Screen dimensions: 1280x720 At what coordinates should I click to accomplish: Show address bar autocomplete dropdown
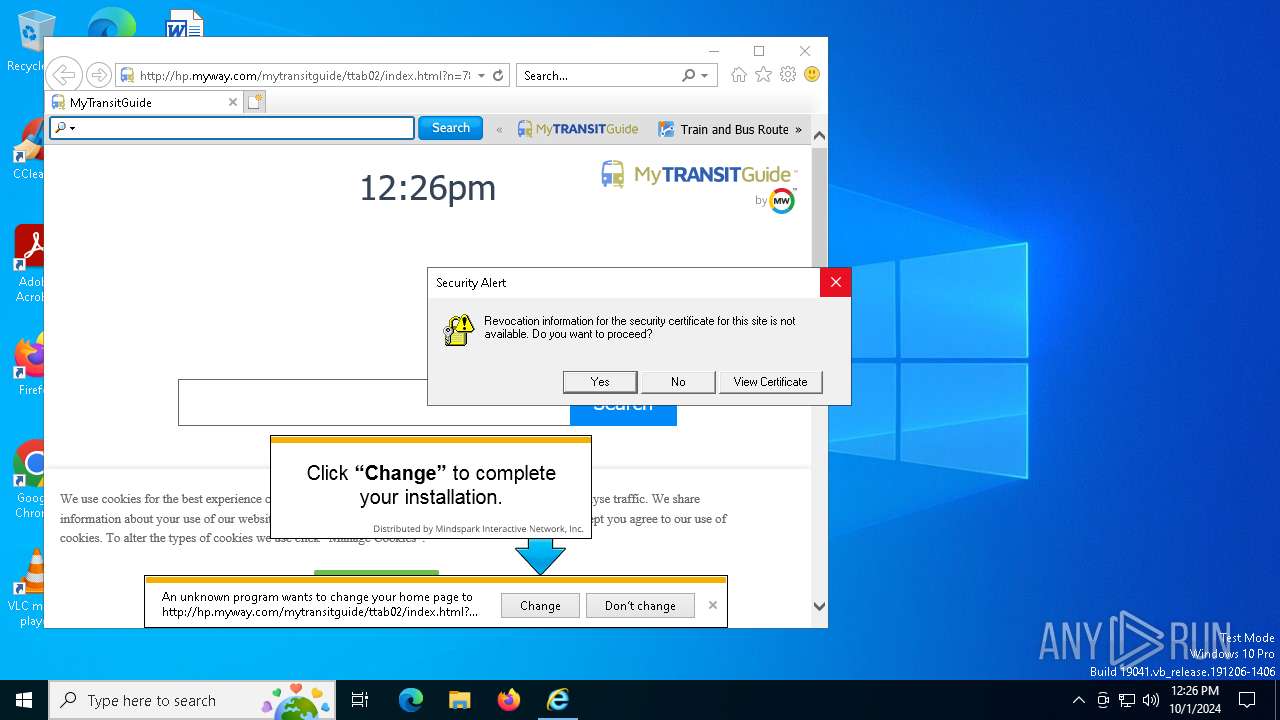481,75
